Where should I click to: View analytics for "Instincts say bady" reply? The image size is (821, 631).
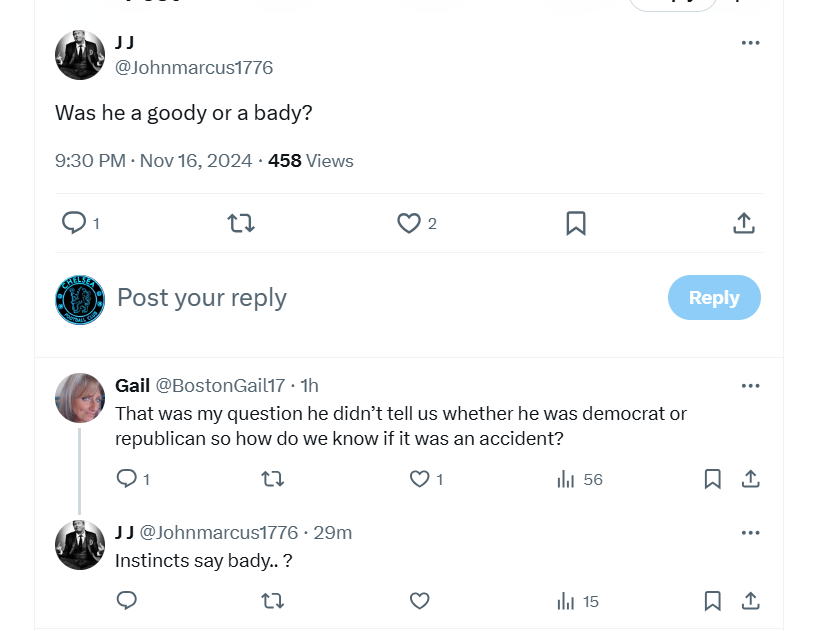pos(567,601)
